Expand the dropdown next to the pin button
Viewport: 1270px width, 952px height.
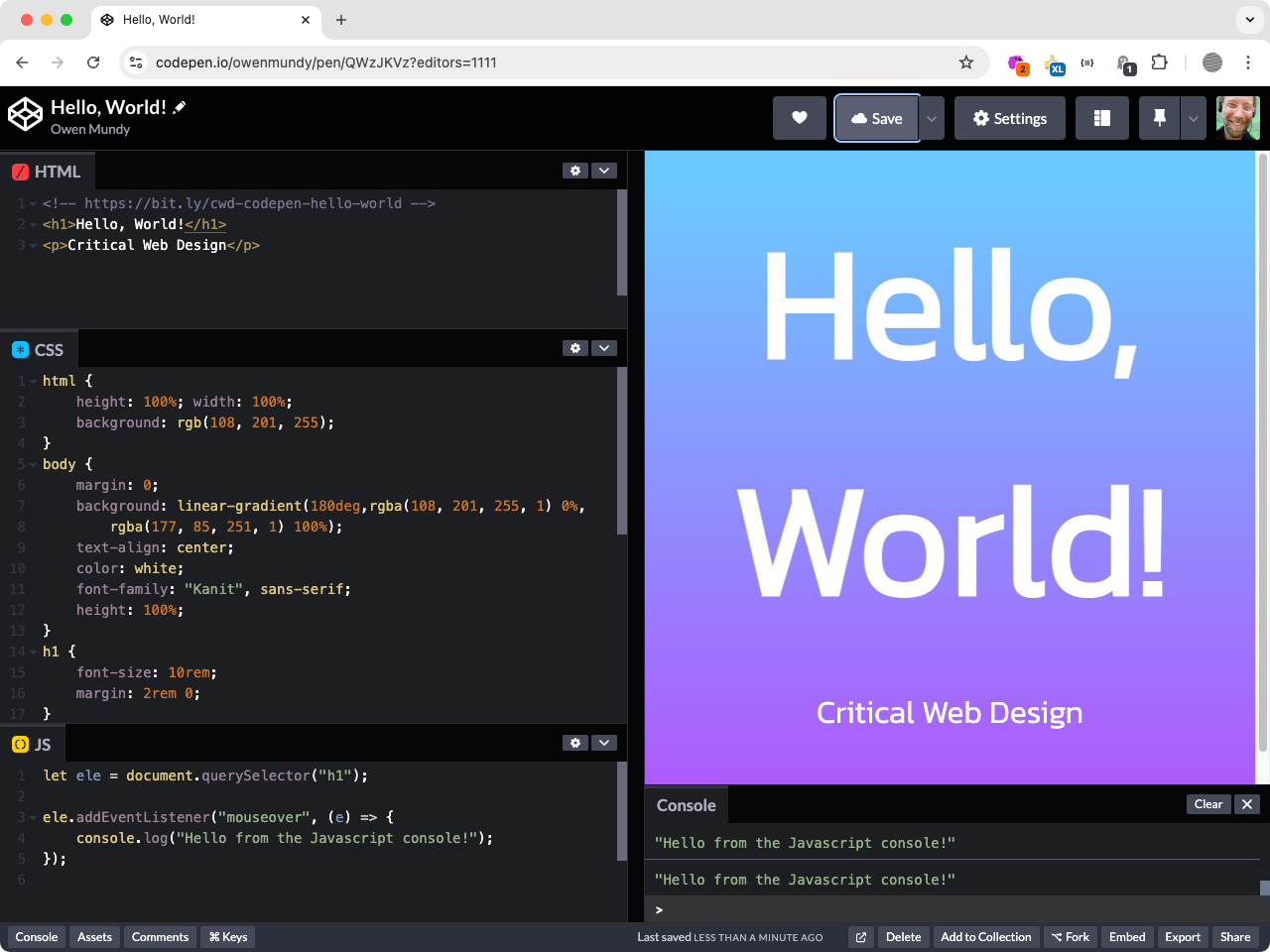click(x=1194, y=118)
